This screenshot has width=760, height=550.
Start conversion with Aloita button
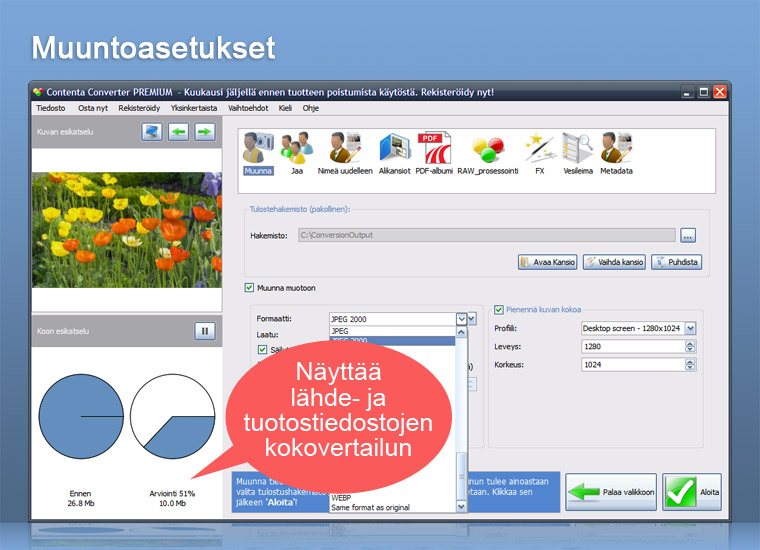click(692, 492)
